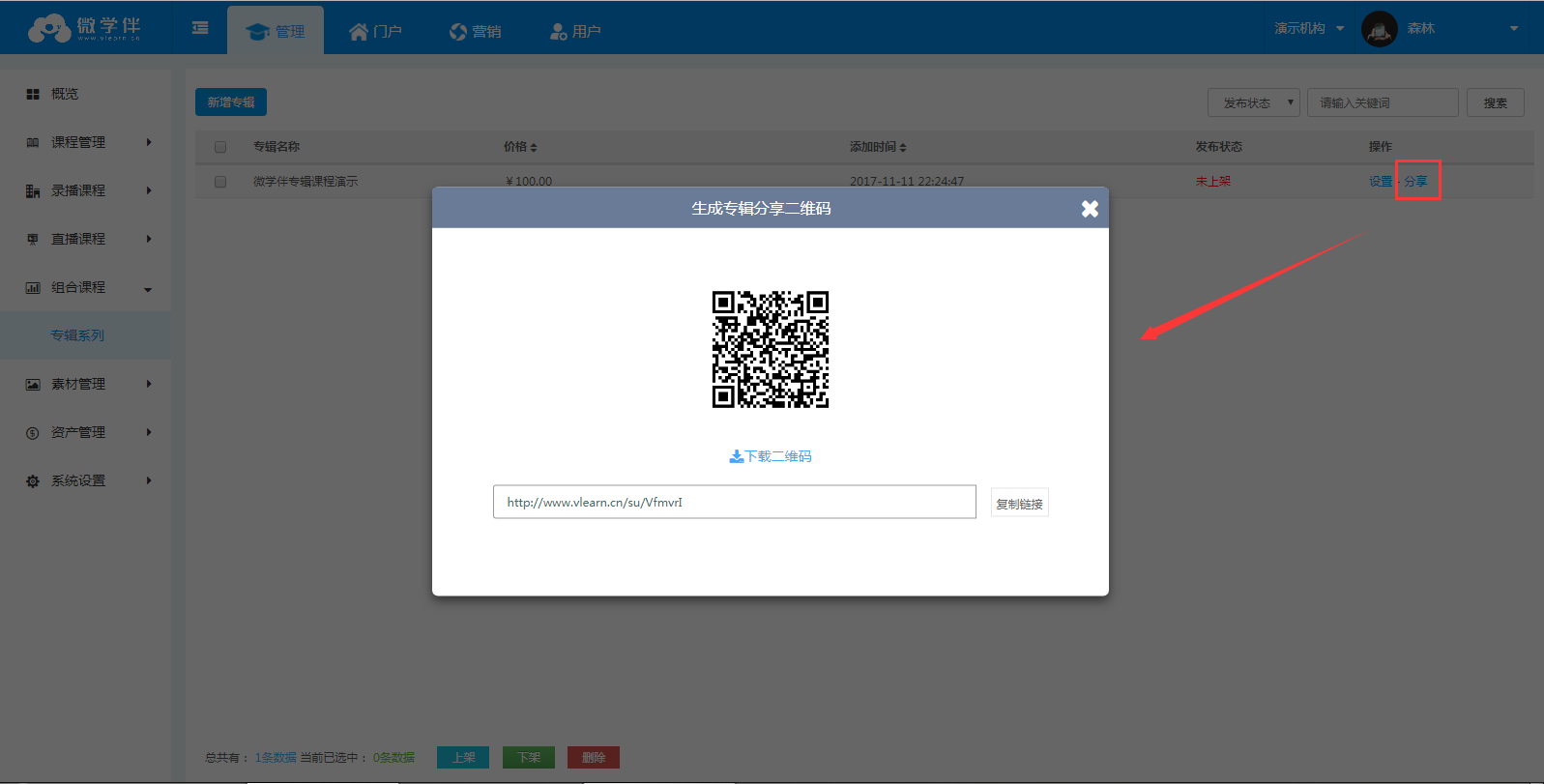This screenshot has width=1544, height=784.
Task: Click the red 删除 button
Action: (594, 758)
